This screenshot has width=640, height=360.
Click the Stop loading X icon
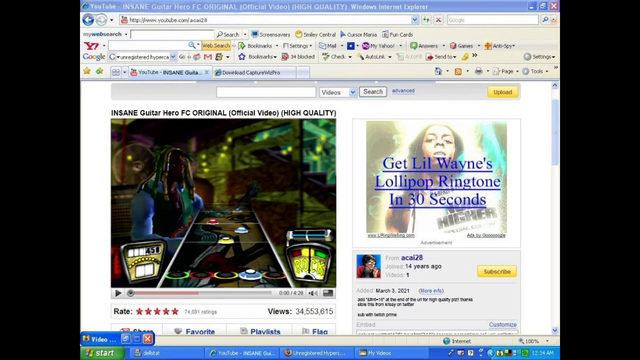tap(438, 20)
